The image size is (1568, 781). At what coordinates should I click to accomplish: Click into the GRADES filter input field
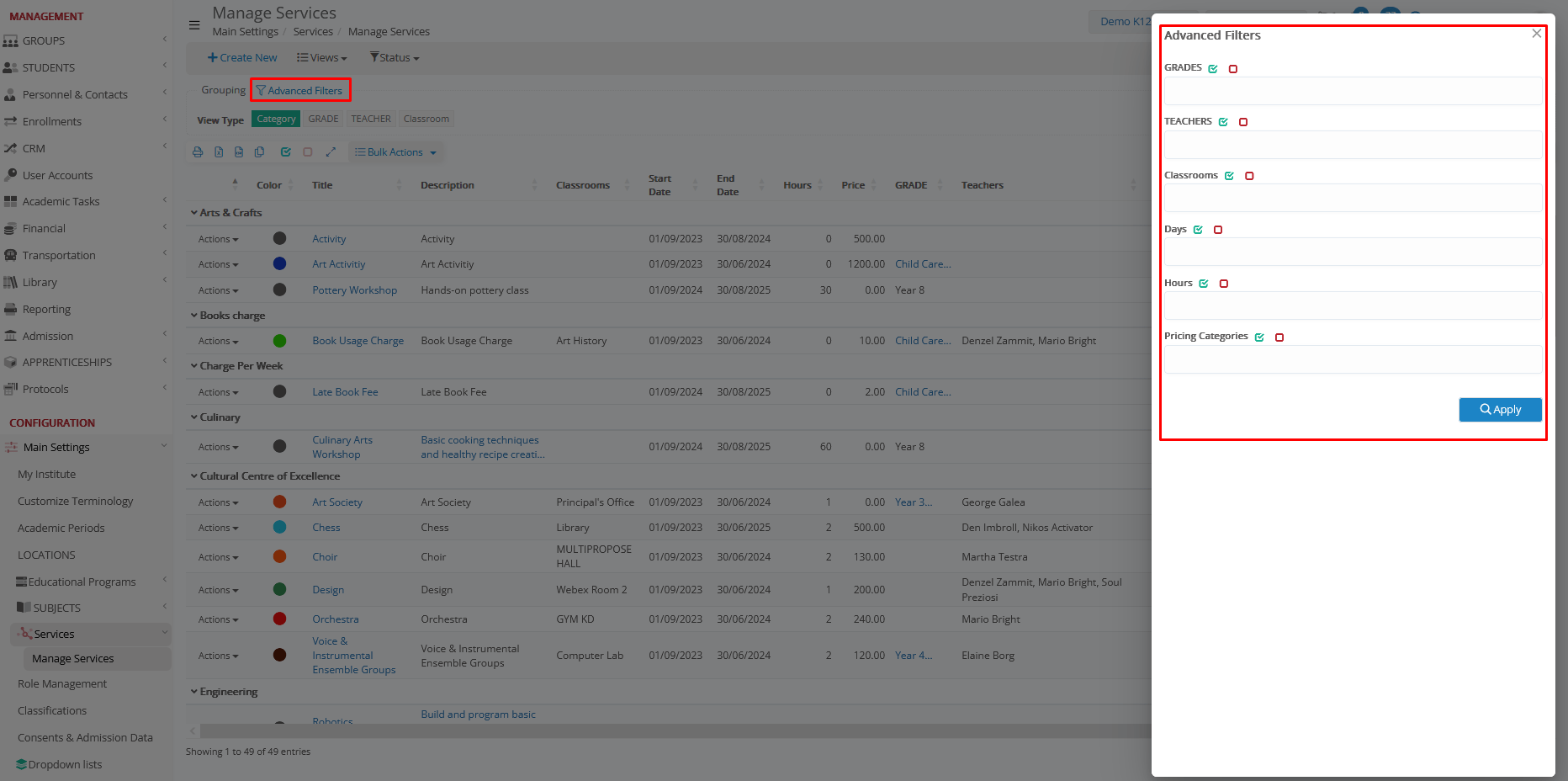[1352, 91]
